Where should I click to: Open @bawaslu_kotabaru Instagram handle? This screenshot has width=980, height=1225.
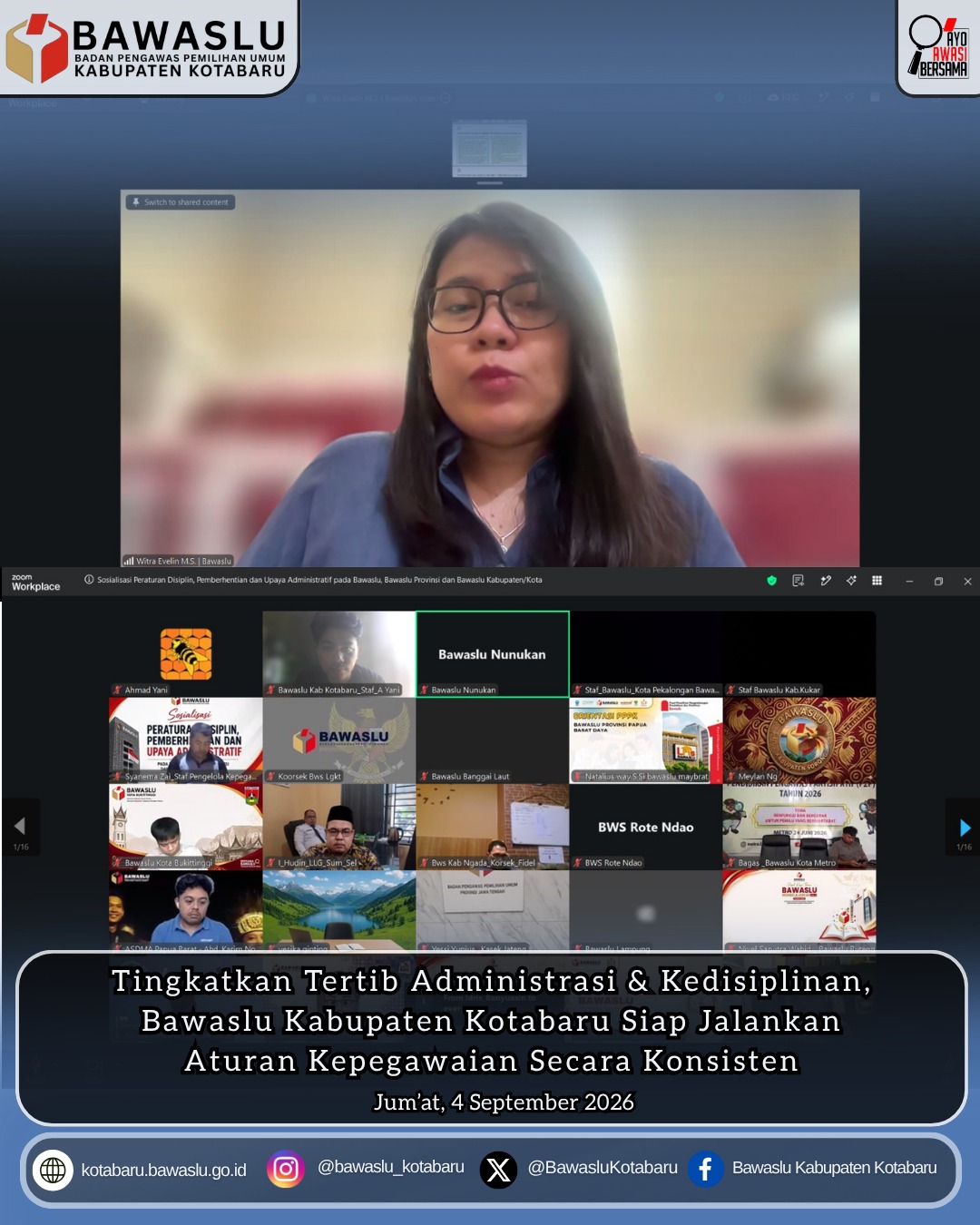tap(391, 1168)
